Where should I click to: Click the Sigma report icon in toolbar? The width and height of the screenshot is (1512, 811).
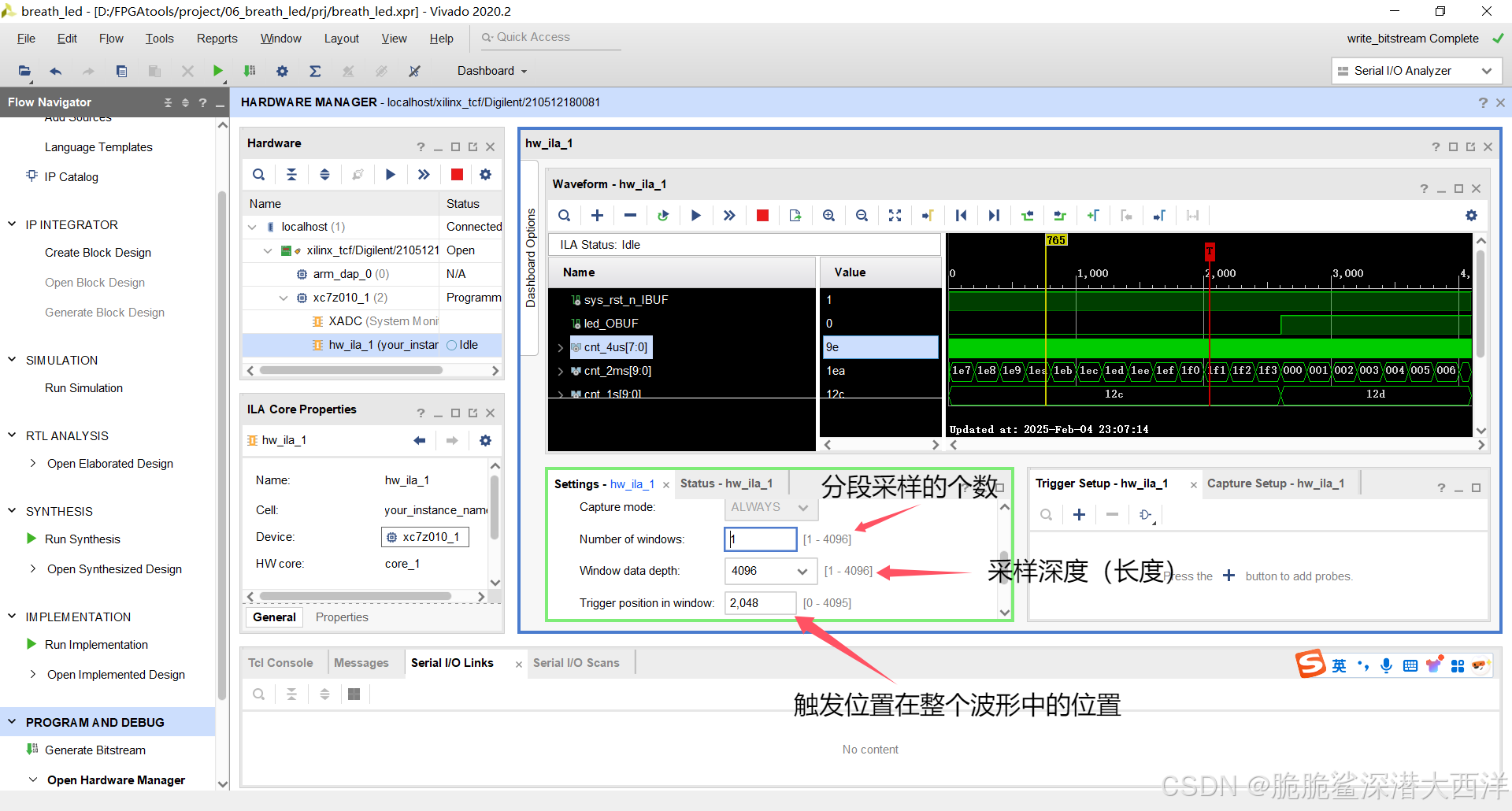pos(315,71)
